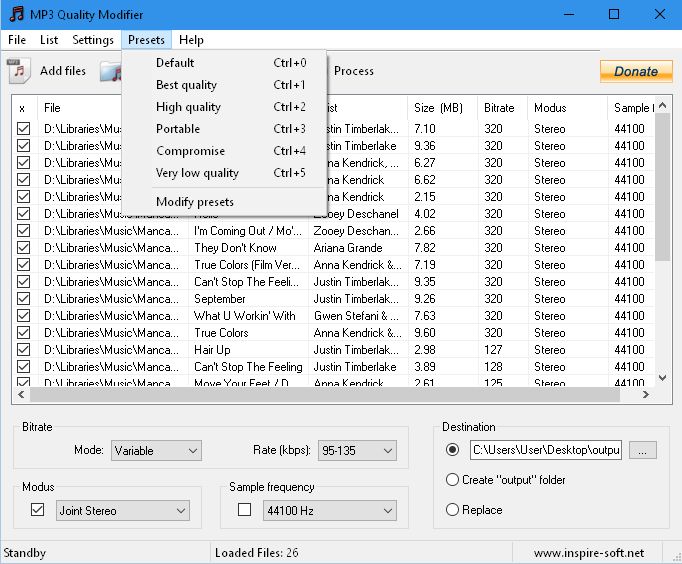Expand the Rate (kbps) dropdown
Viewport: 682px width, 564px height.
[x=357, y=451]
